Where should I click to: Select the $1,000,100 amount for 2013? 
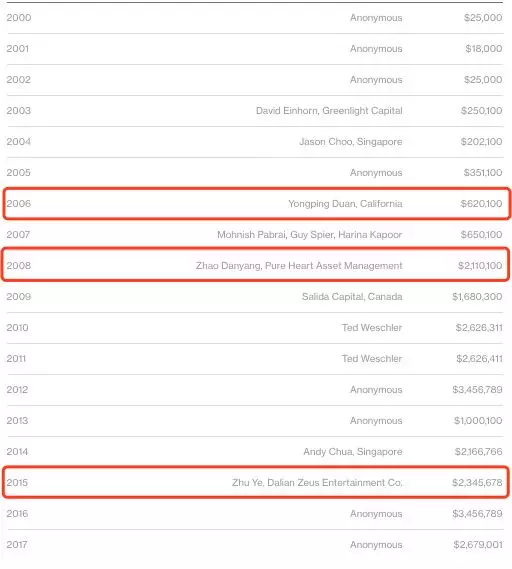(478, 421)
